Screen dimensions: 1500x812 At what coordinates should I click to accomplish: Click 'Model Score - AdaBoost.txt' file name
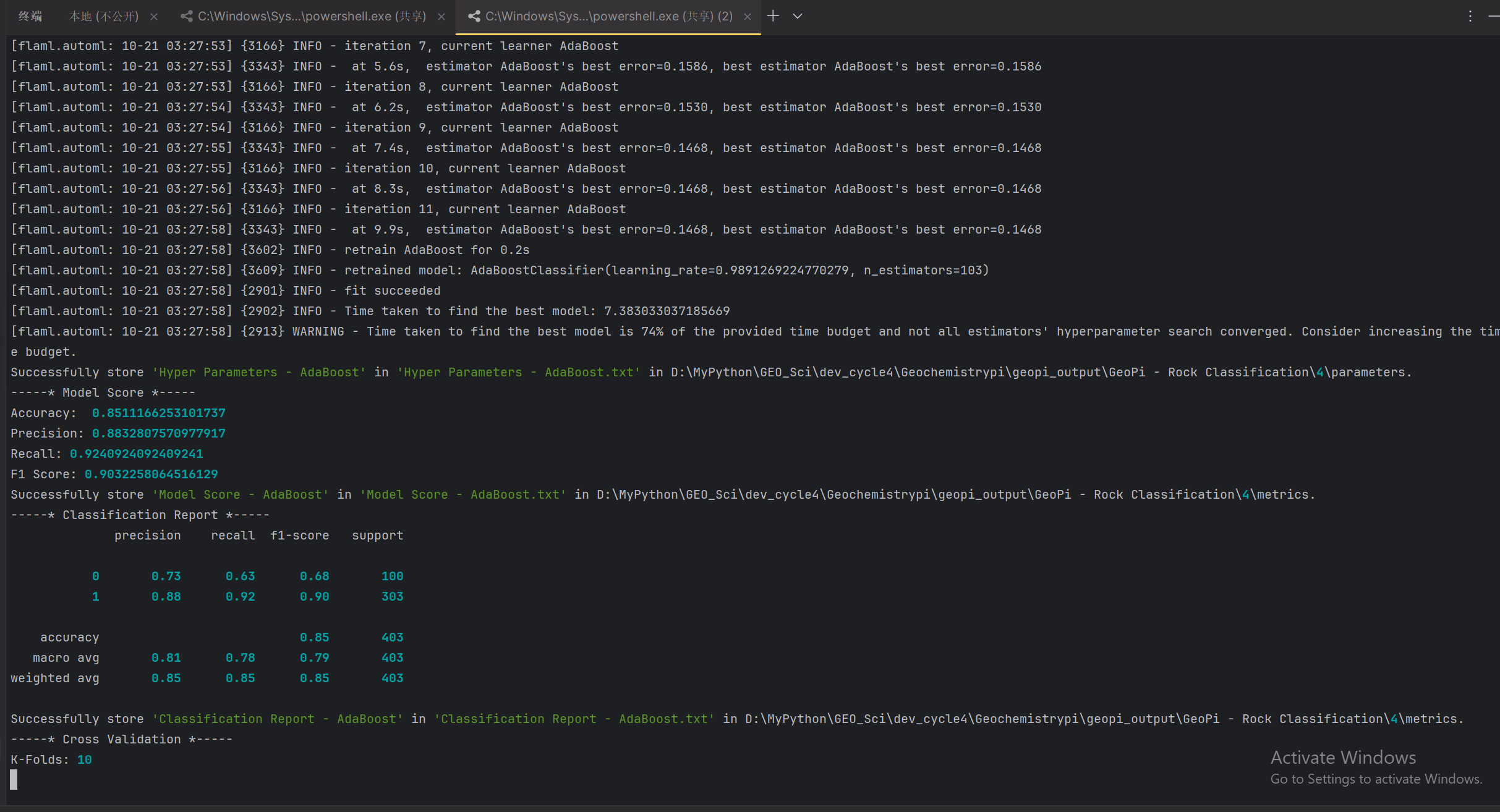[x=463, y=494]
